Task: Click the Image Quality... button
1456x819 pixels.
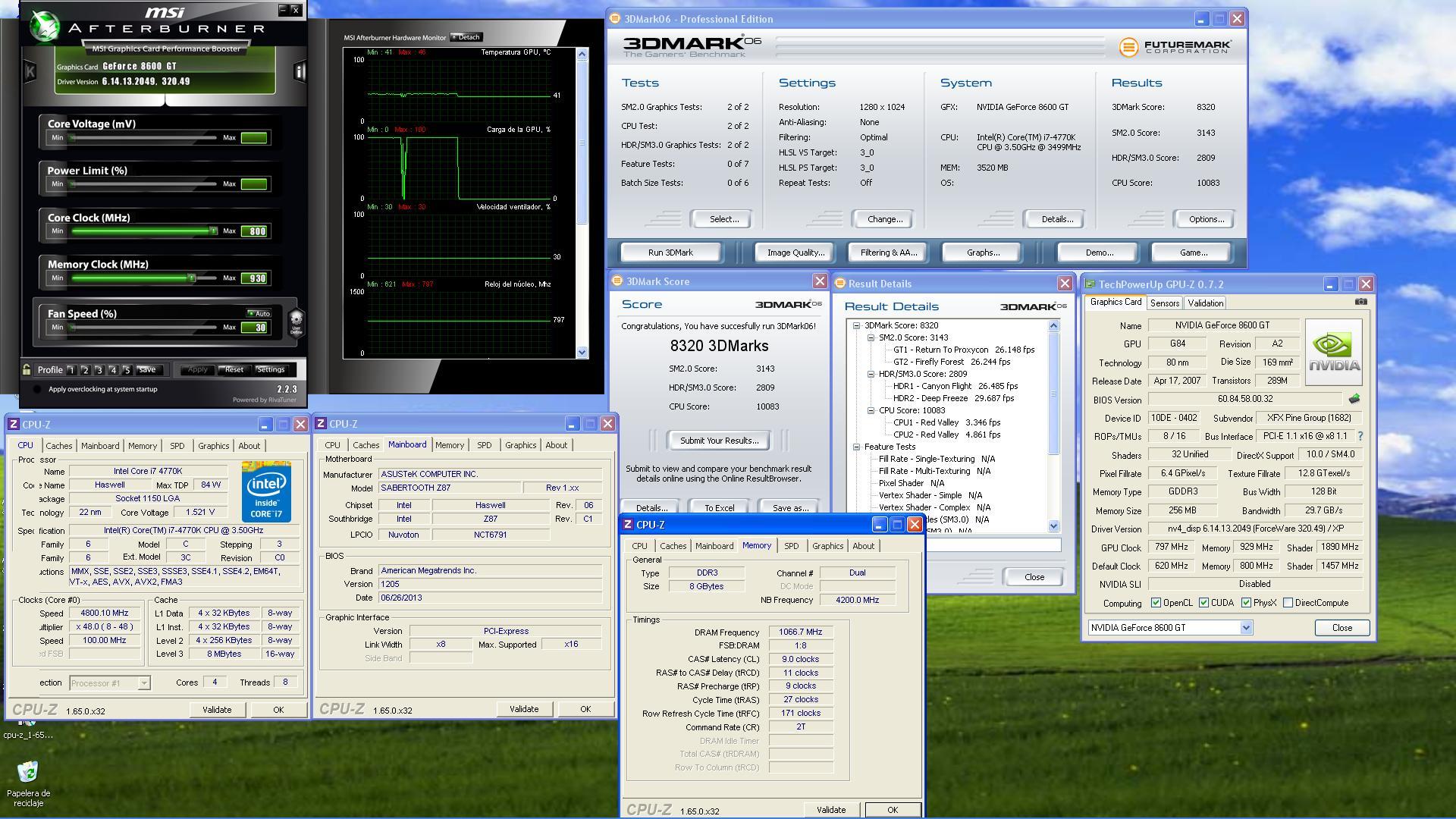Action: pyautogui.click(x=795, y=253)
